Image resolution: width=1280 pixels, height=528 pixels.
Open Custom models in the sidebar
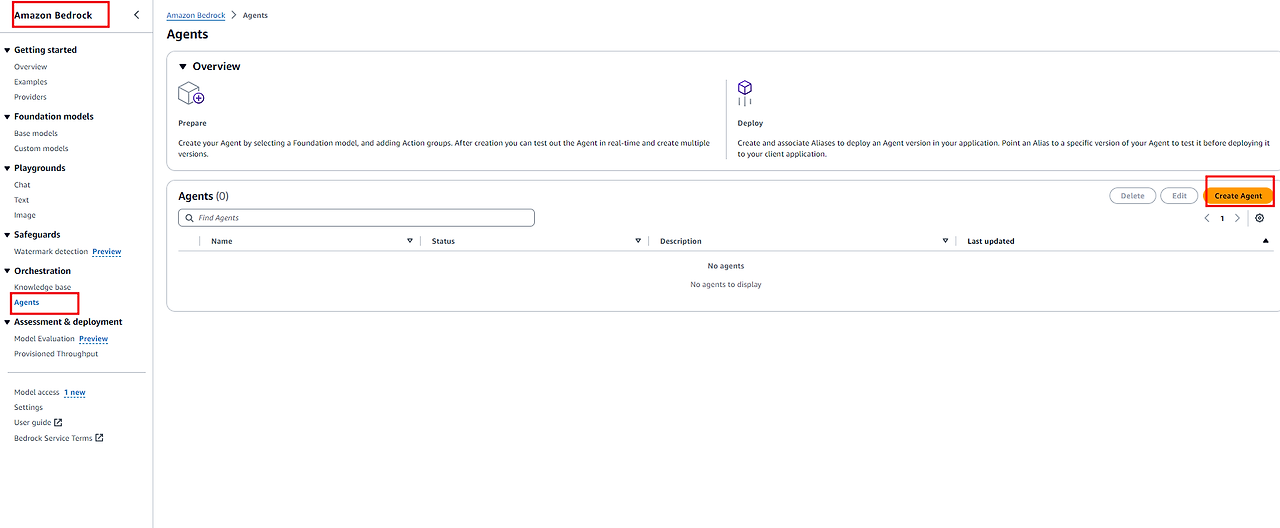(x=41, y=148)
